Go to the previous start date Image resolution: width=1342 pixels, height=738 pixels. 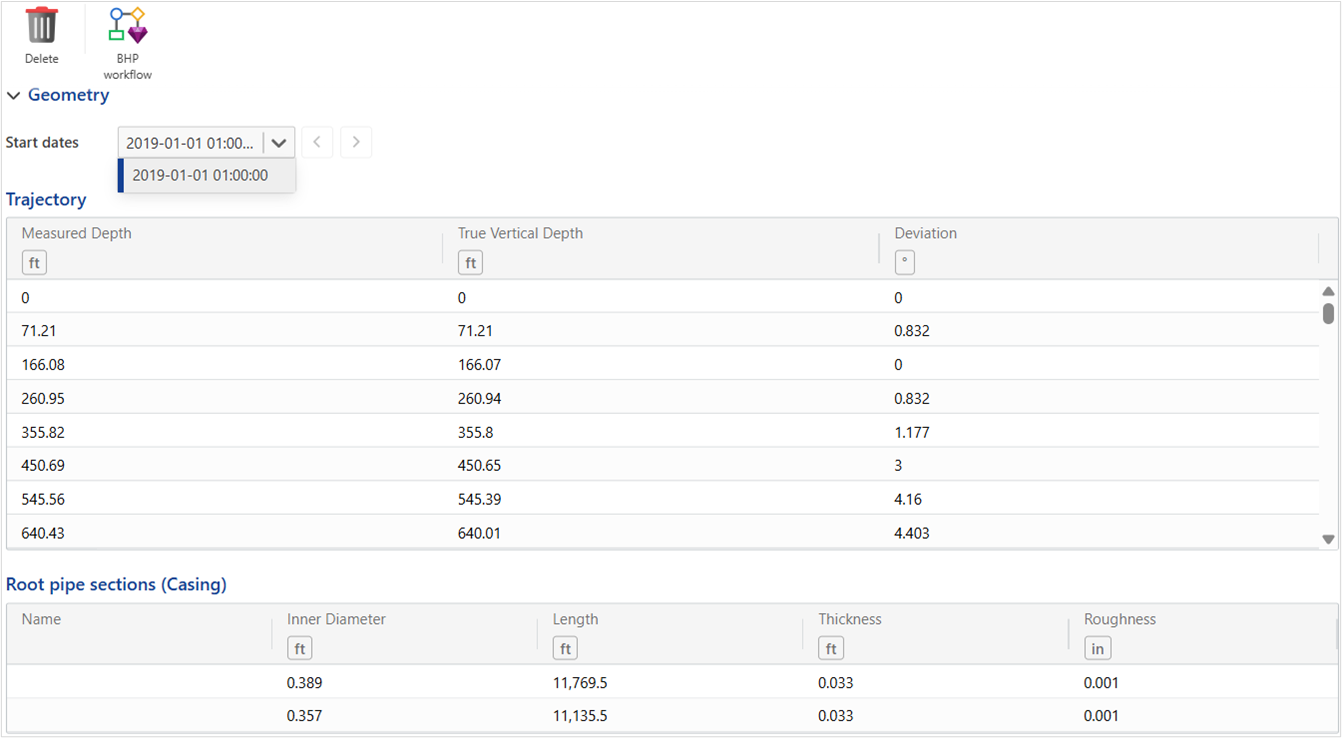(x=317, y=142)
